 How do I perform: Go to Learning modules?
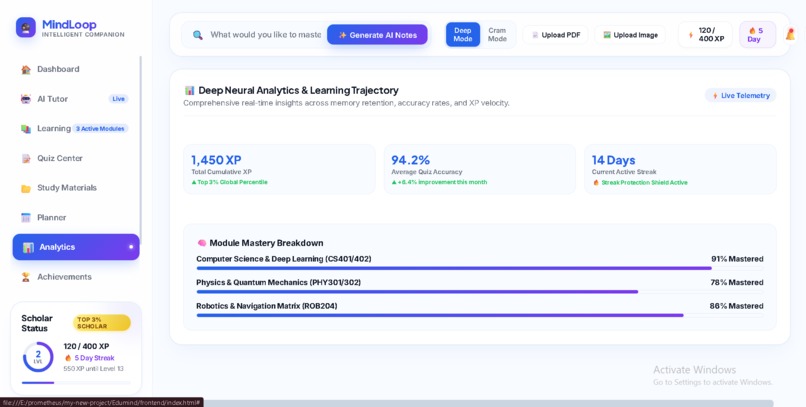click(x=76, y=129)
